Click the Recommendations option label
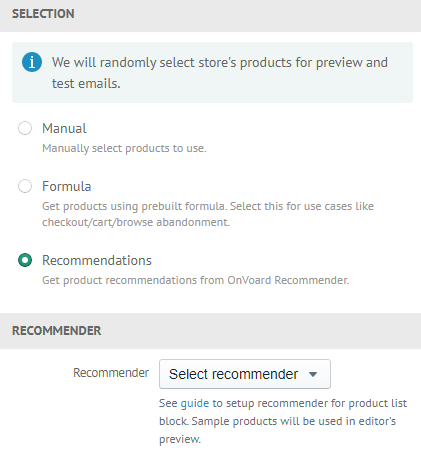The image size is (421, 463). 97,260
